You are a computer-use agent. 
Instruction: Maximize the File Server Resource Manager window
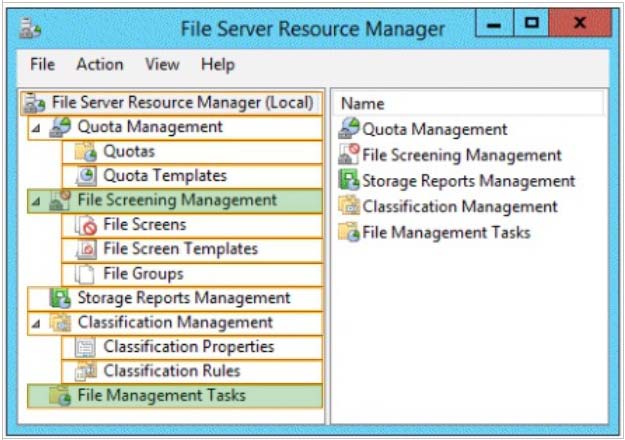pyautogui.click(x=531, y=23)
